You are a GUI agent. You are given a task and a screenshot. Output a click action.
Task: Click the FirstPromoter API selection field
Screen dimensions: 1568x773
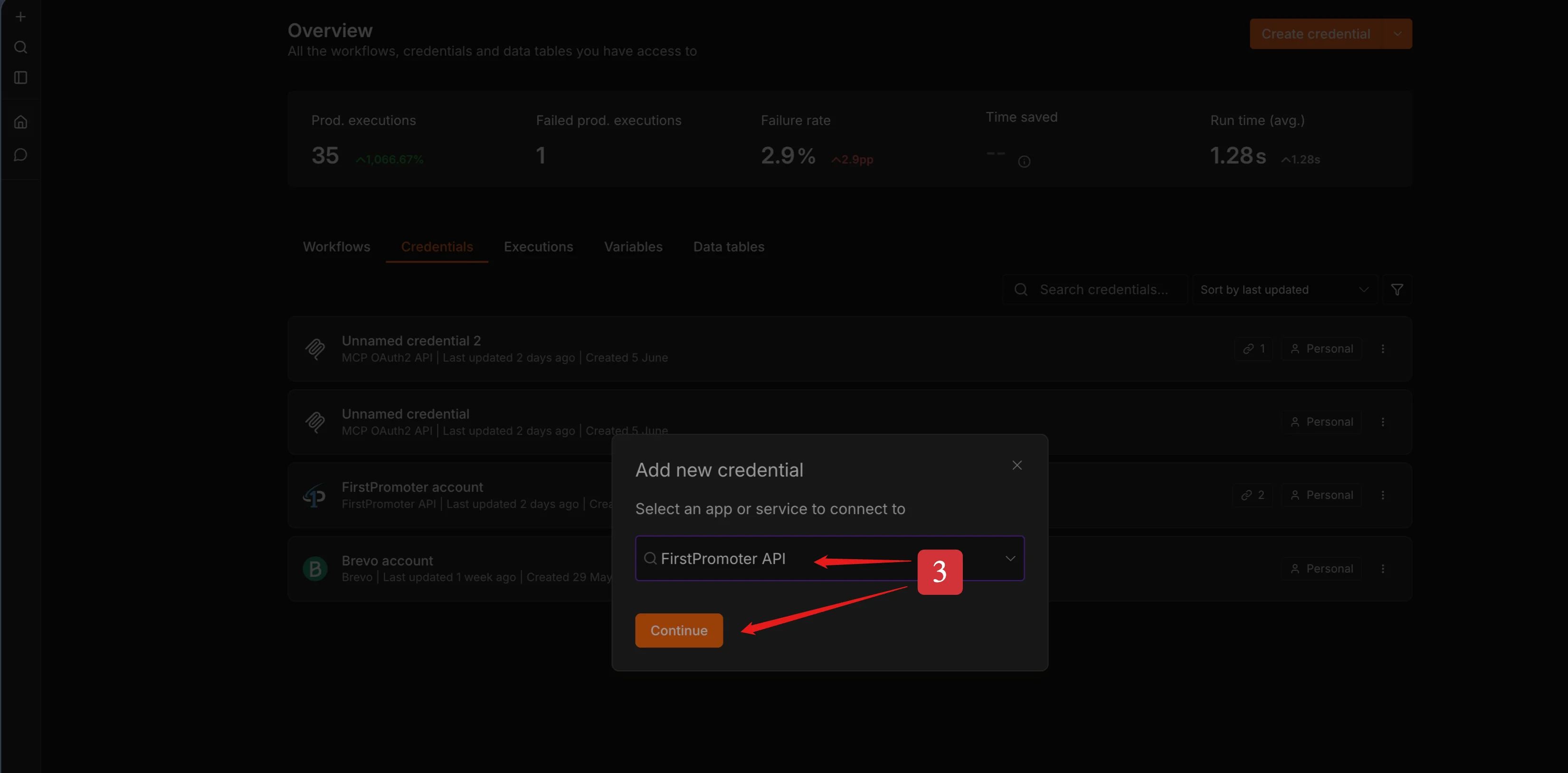pyautogui.click(x=830, y=558)
